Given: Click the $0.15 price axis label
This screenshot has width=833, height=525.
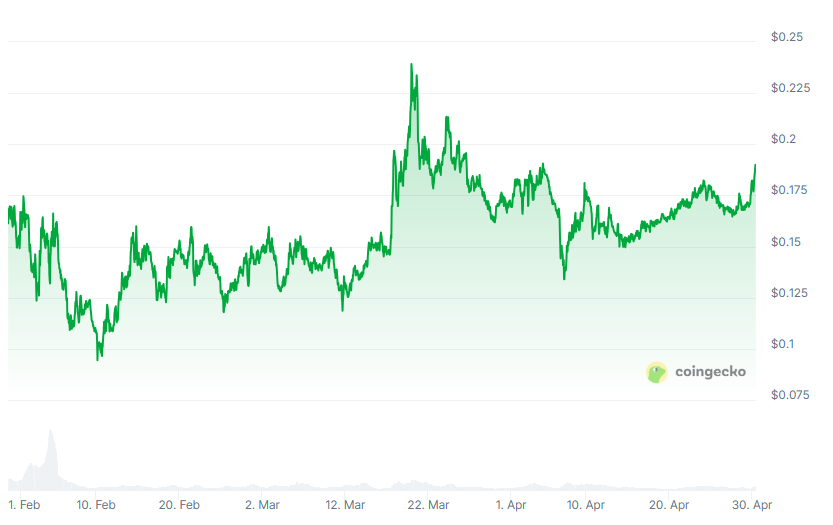Looking at the screenshot, I should (787, 243).
